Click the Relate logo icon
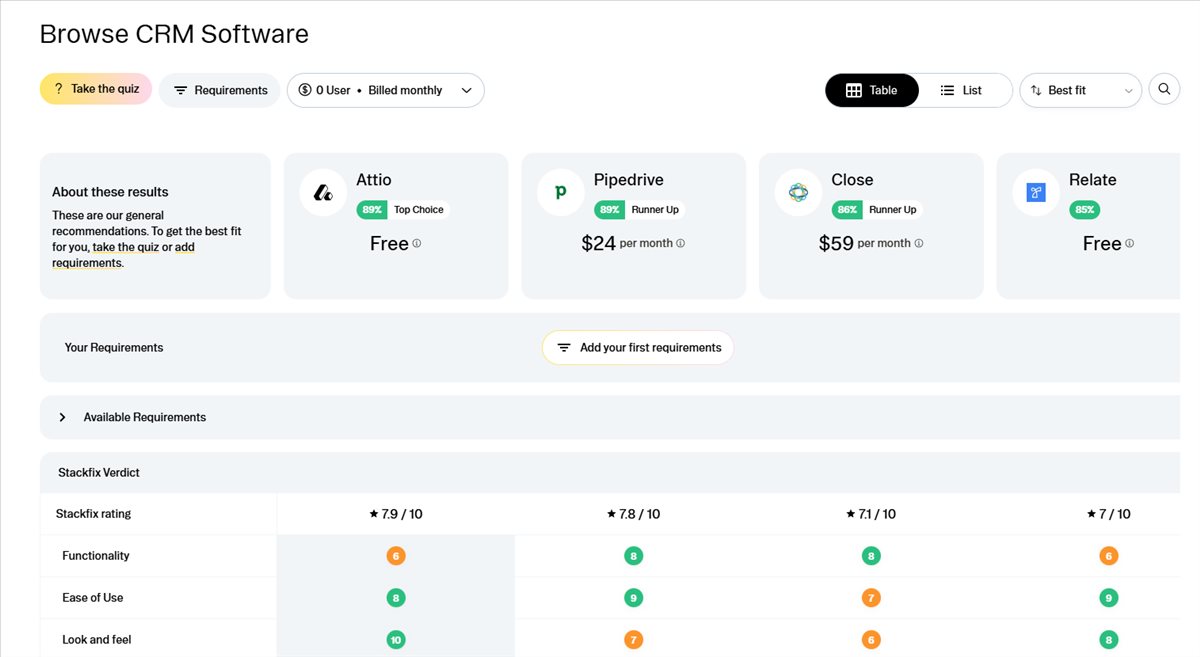 click(1036, 192)
